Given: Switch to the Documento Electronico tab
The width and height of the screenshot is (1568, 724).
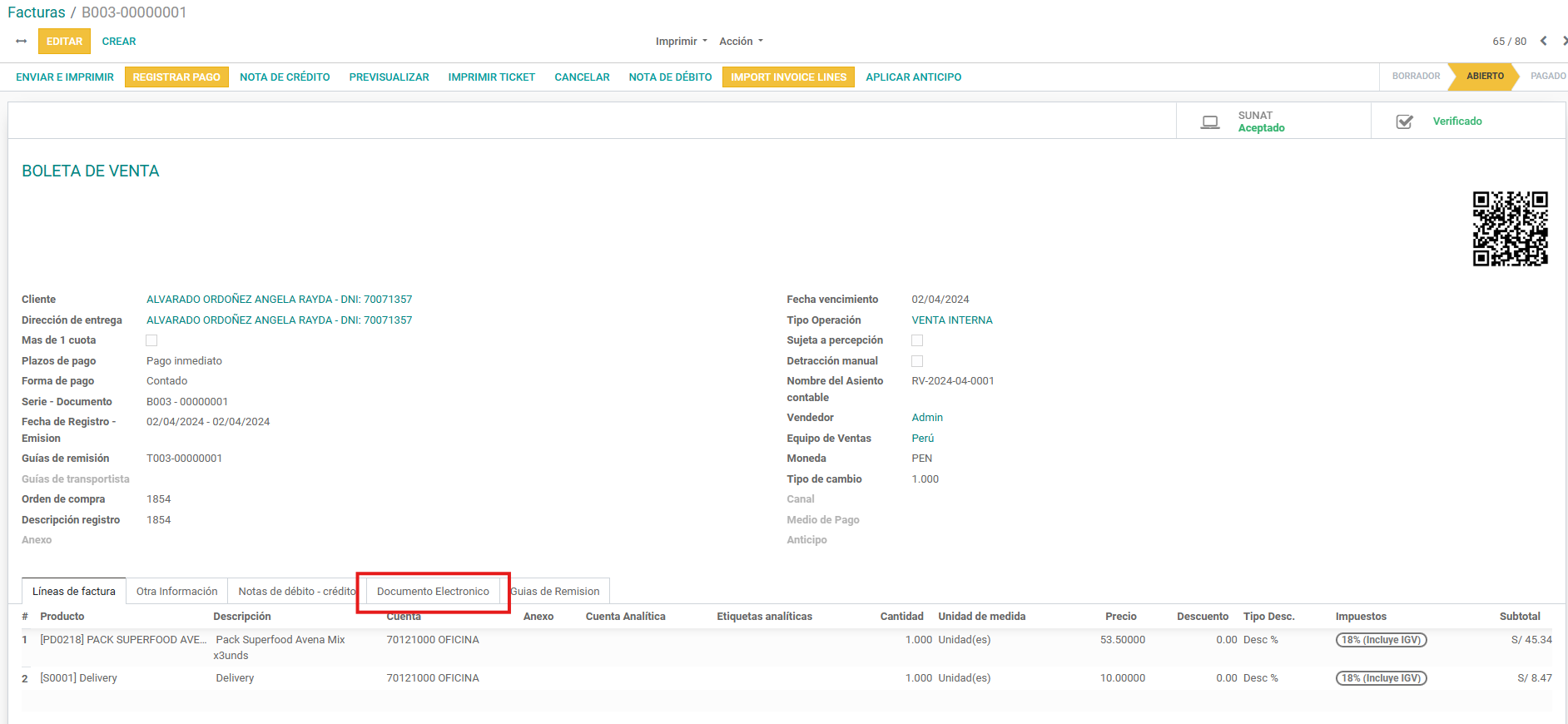Looking at the screenshot, I should [x=433, y=592].
